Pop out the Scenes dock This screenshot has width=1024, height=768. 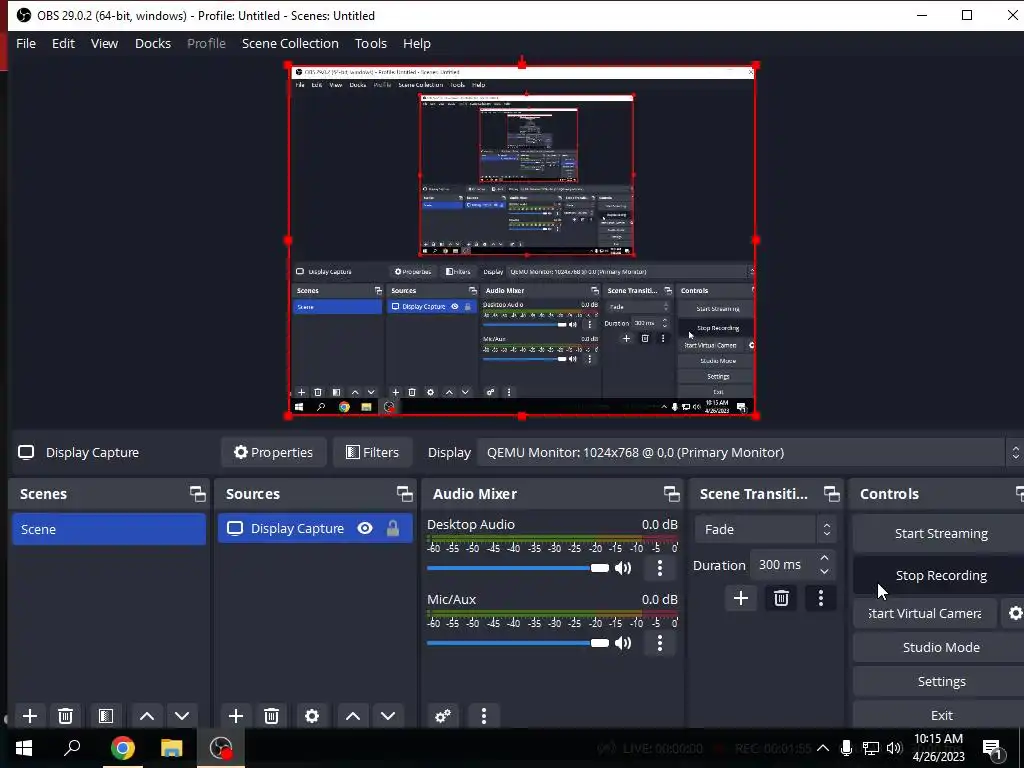pos(198,494)
